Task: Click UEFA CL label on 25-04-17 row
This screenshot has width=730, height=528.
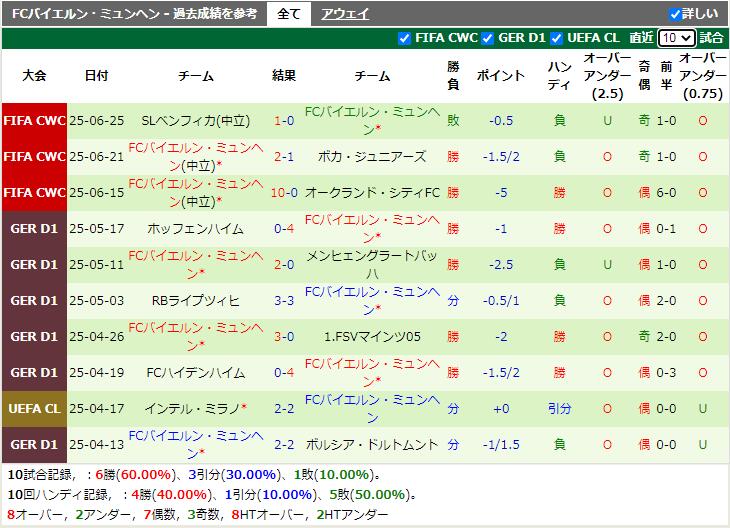Action: pos(34,408)
